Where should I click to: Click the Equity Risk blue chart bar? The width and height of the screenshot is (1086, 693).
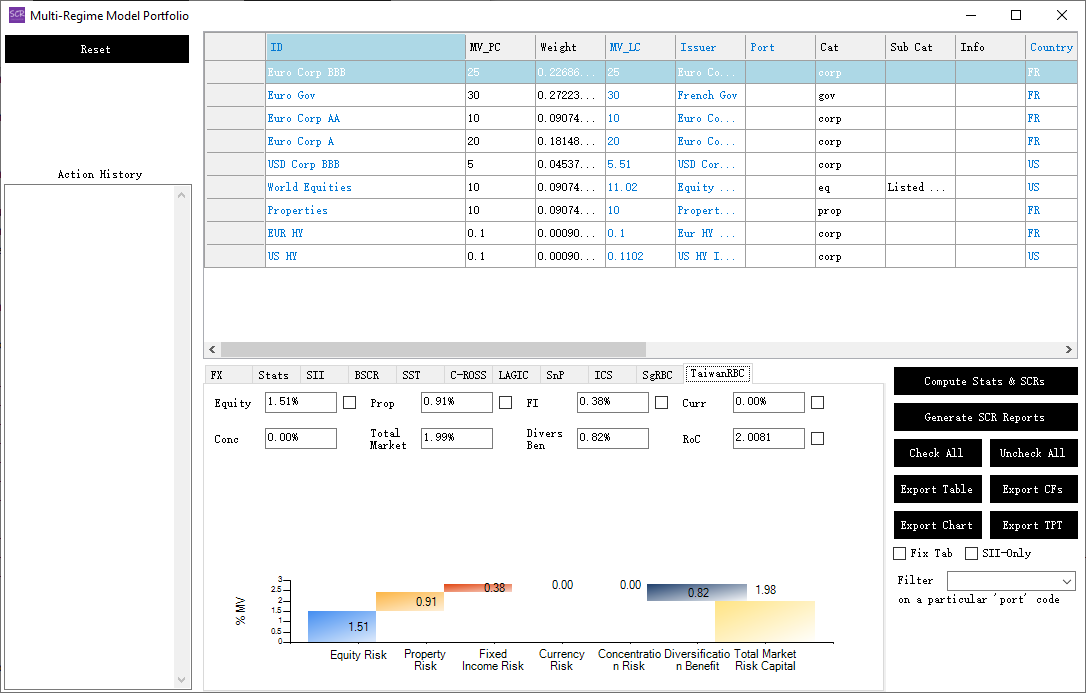(x=341, y=626)
